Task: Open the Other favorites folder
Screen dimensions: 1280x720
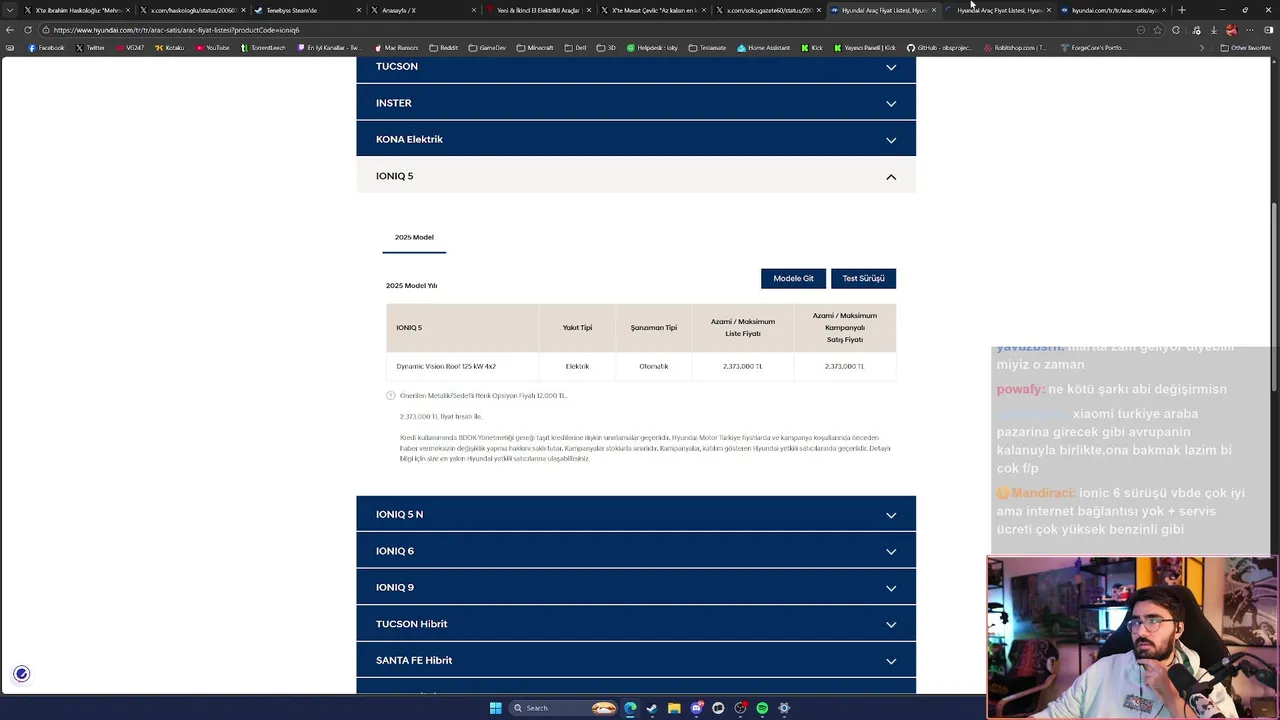Action: coord(1245,48)
